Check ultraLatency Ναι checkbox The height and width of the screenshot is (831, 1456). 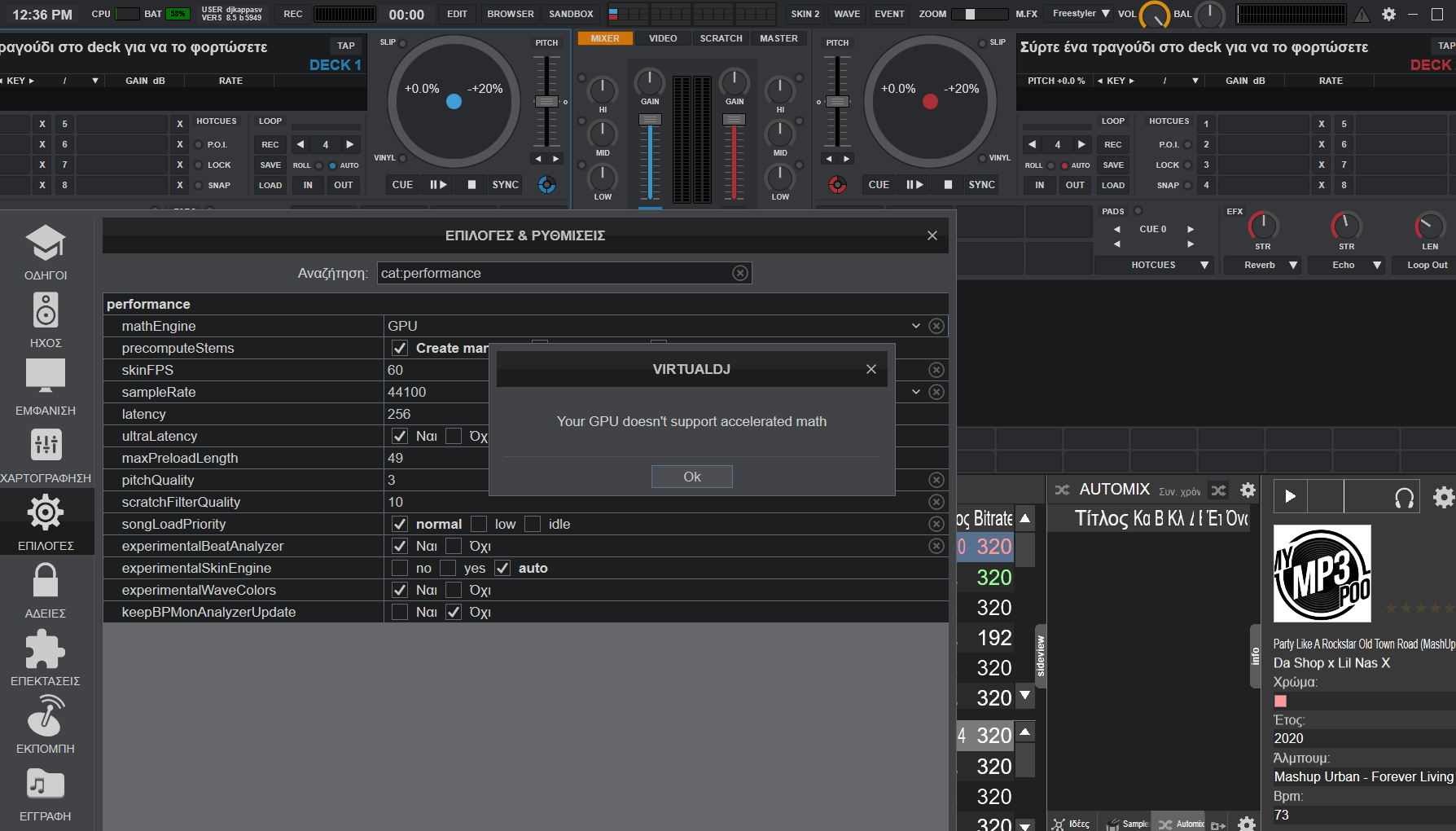pos(400,436)
